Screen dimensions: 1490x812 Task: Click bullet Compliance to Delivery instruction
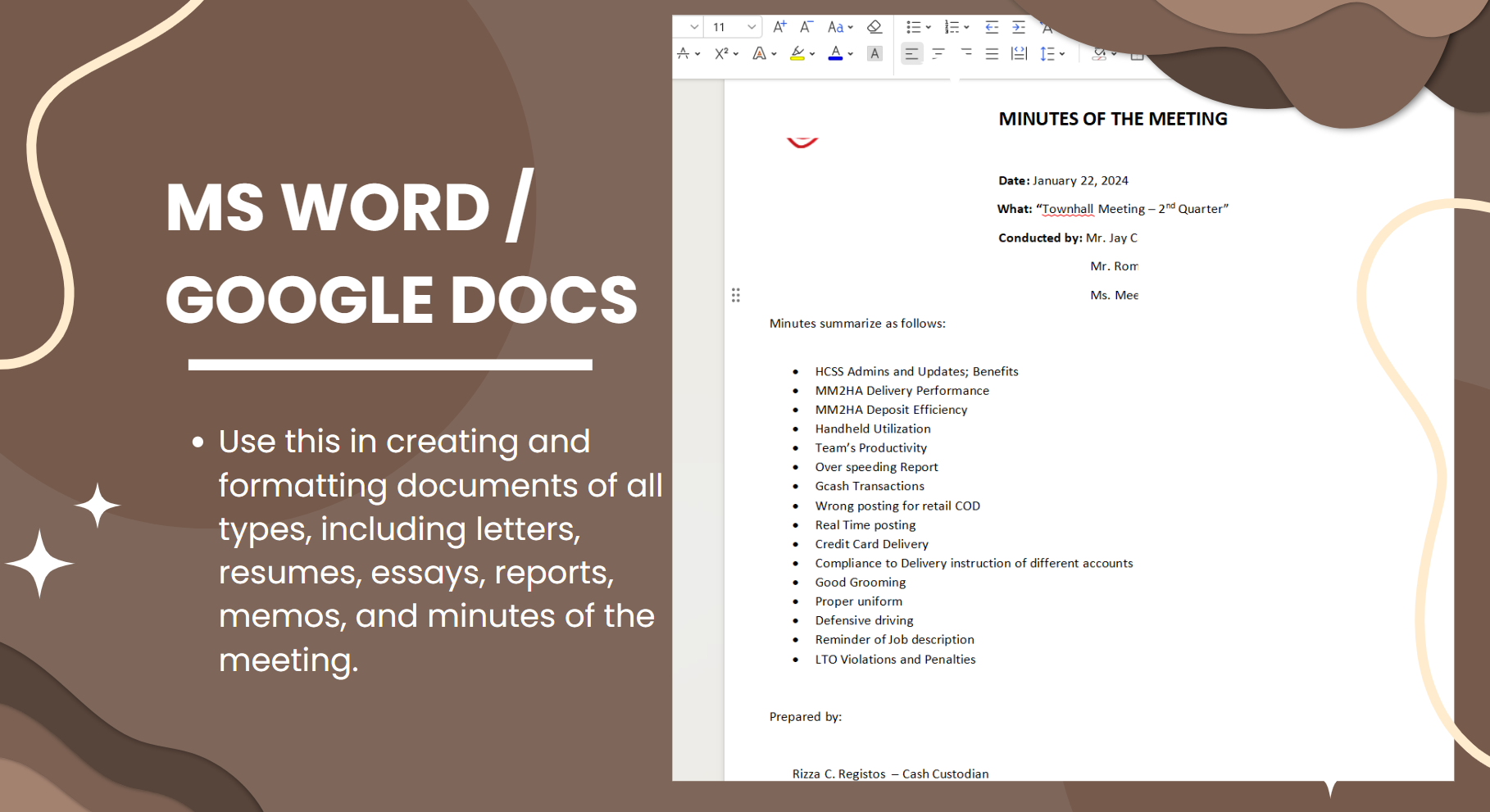pyautogui.click(x=974, y=564)
